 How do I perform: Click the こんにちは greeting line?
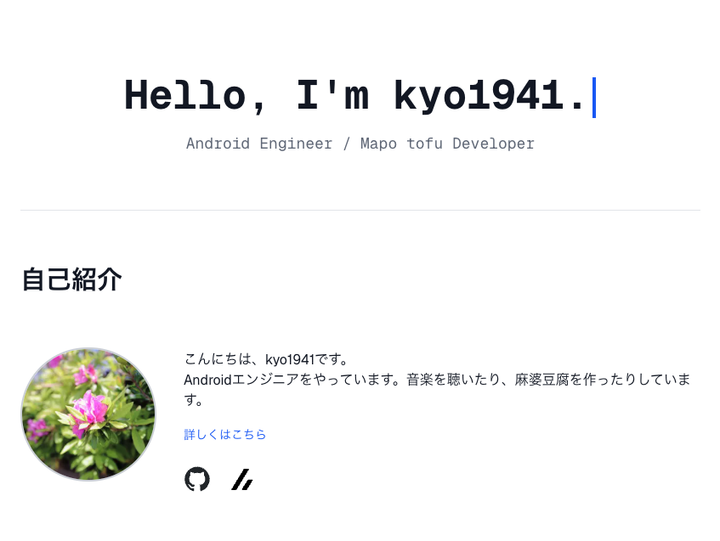coord(266,359)
